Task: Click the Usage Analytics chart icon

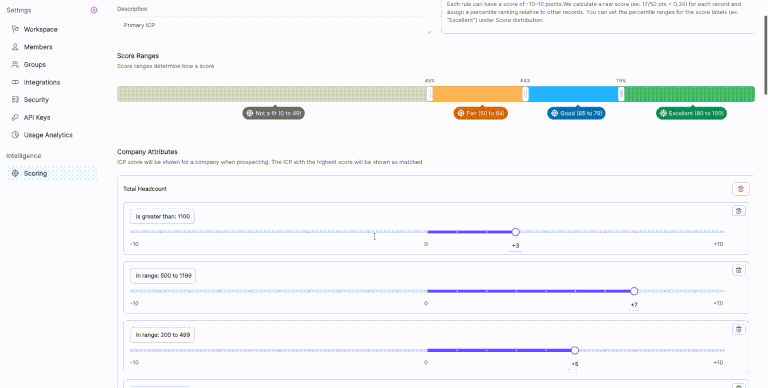Action: coord(15,135)
